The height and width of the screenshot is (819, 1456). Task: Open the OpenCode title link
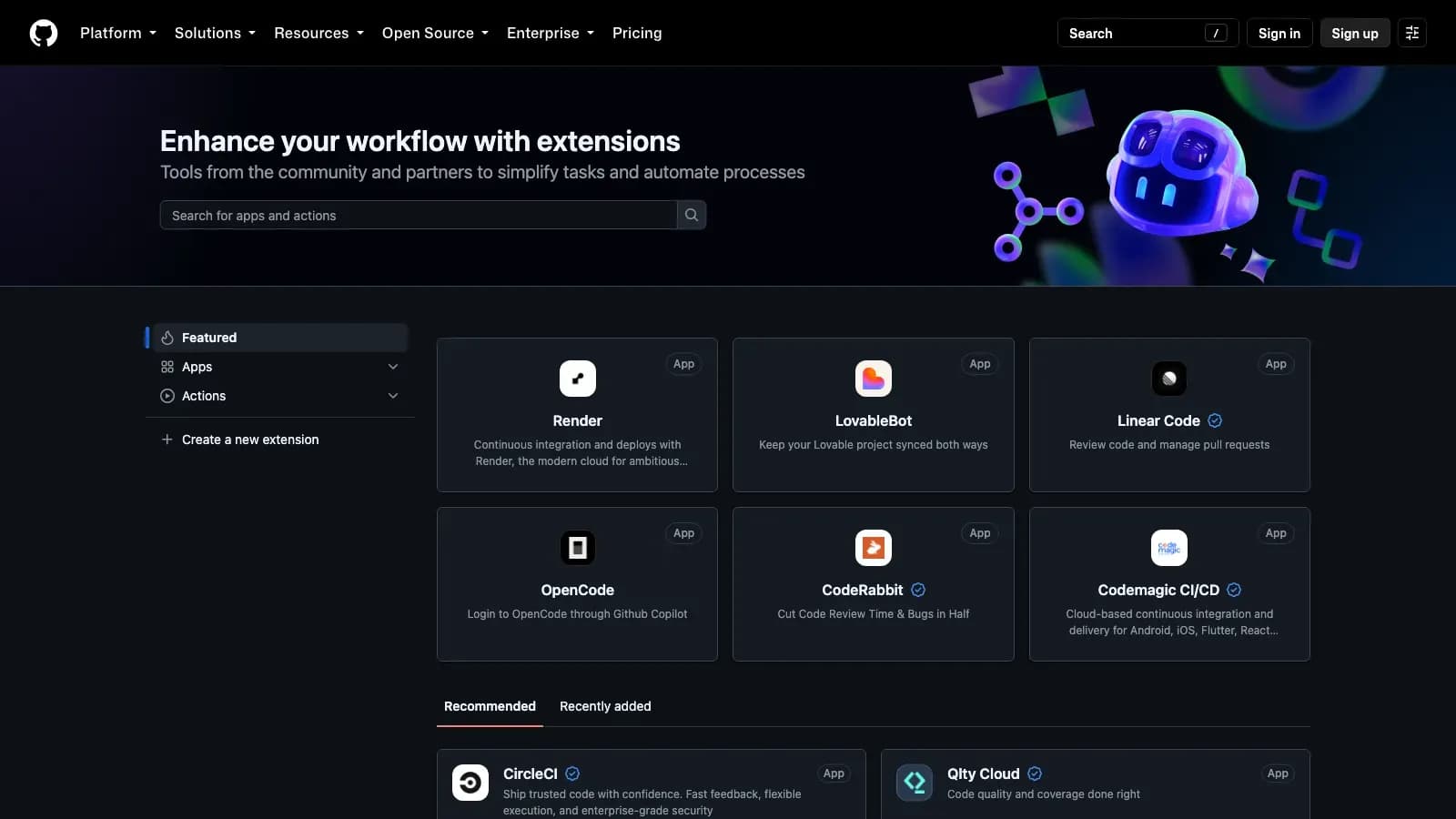pyautogui.click(x=578, y=590)
